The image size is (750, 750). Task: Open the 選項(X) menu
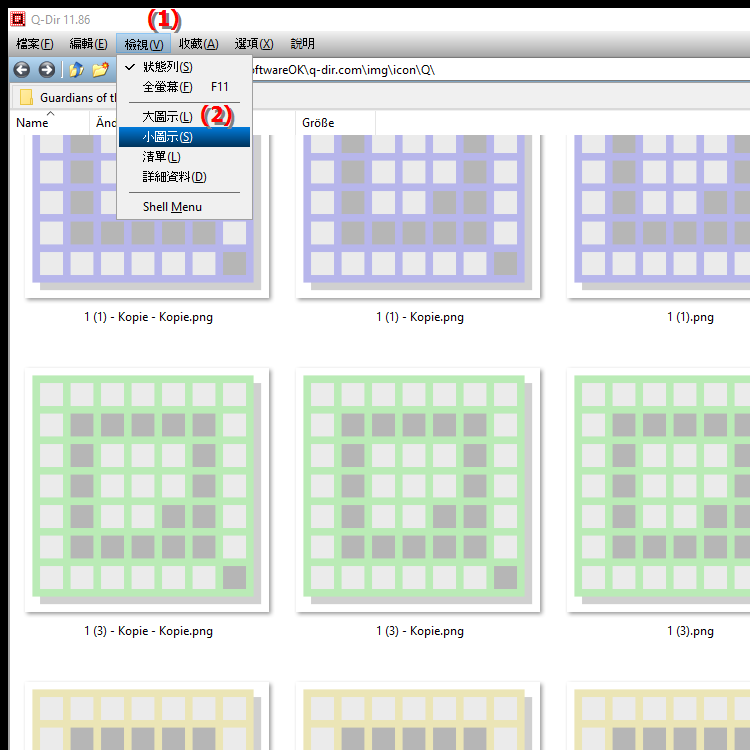pyautogui.click(x=254, y=44)
